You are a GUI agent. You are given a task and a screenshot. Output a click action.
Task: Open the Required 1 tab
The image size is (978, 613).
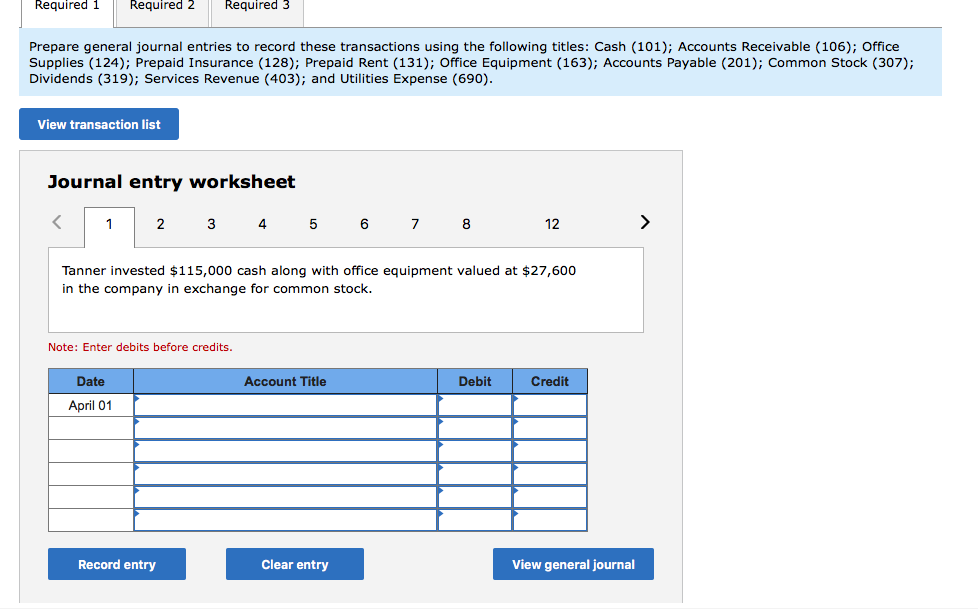tap(66, 8)
